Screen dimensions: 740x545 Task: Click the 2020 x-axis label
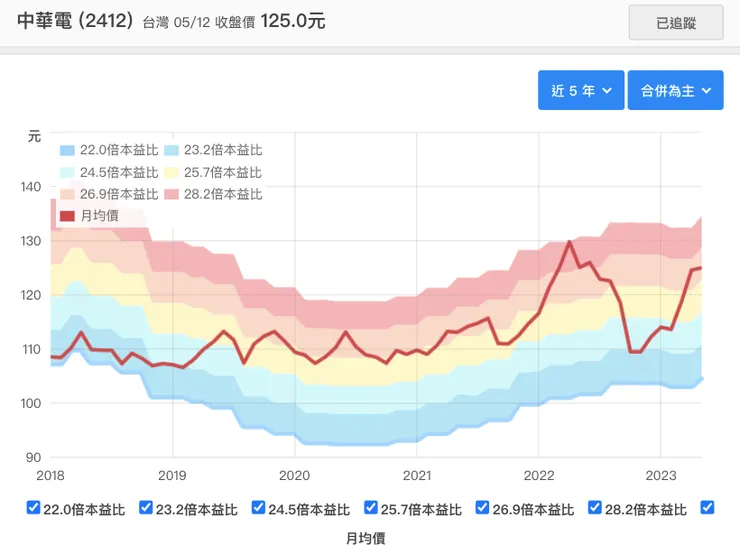pyautogui.click(x=294, y=475)
